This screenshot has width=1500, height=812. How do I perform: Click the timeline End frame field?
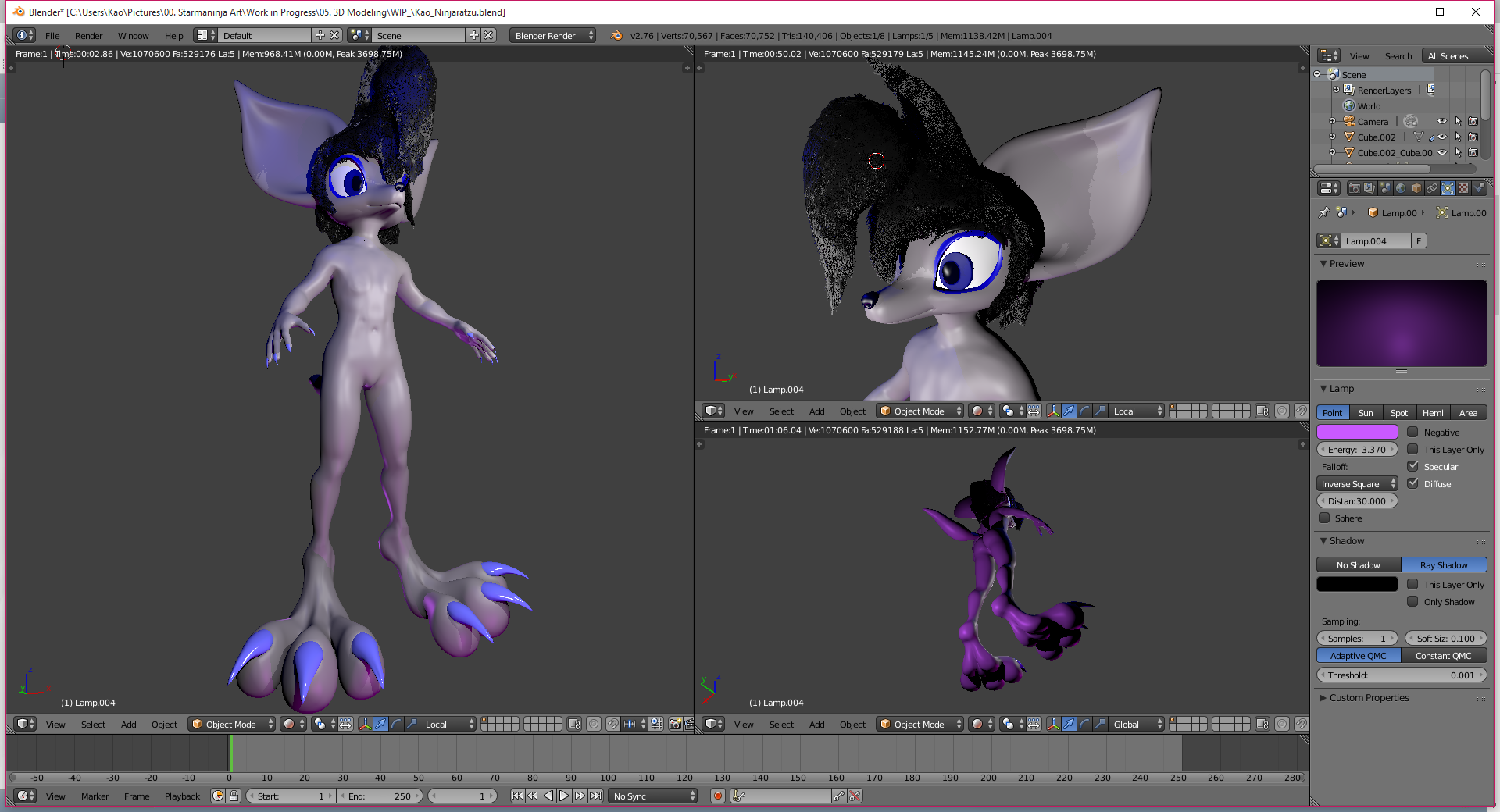(380, 796)
